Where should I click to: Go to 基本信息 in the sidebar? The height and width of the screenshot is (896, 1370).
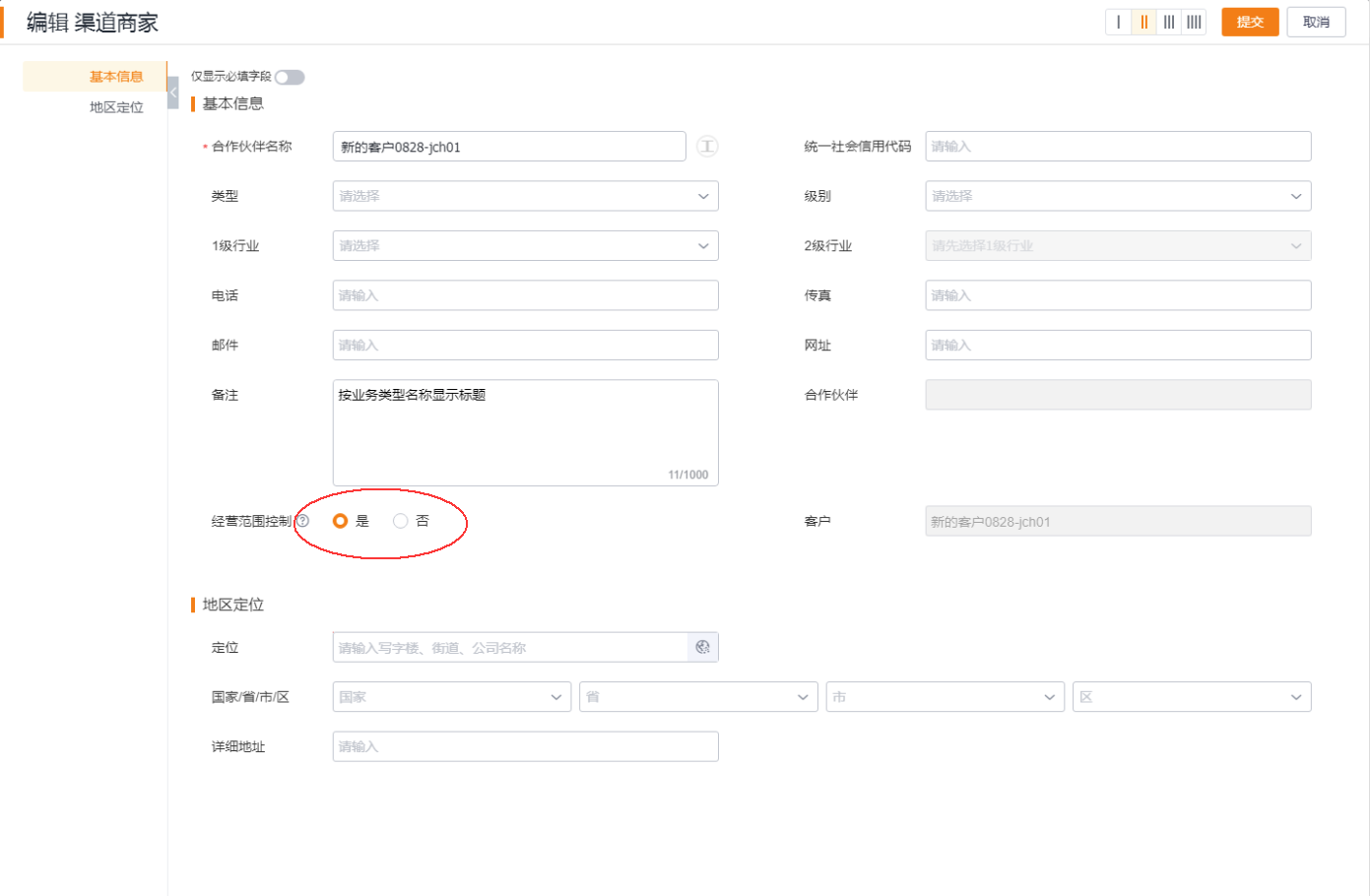[x=116, y=77]
